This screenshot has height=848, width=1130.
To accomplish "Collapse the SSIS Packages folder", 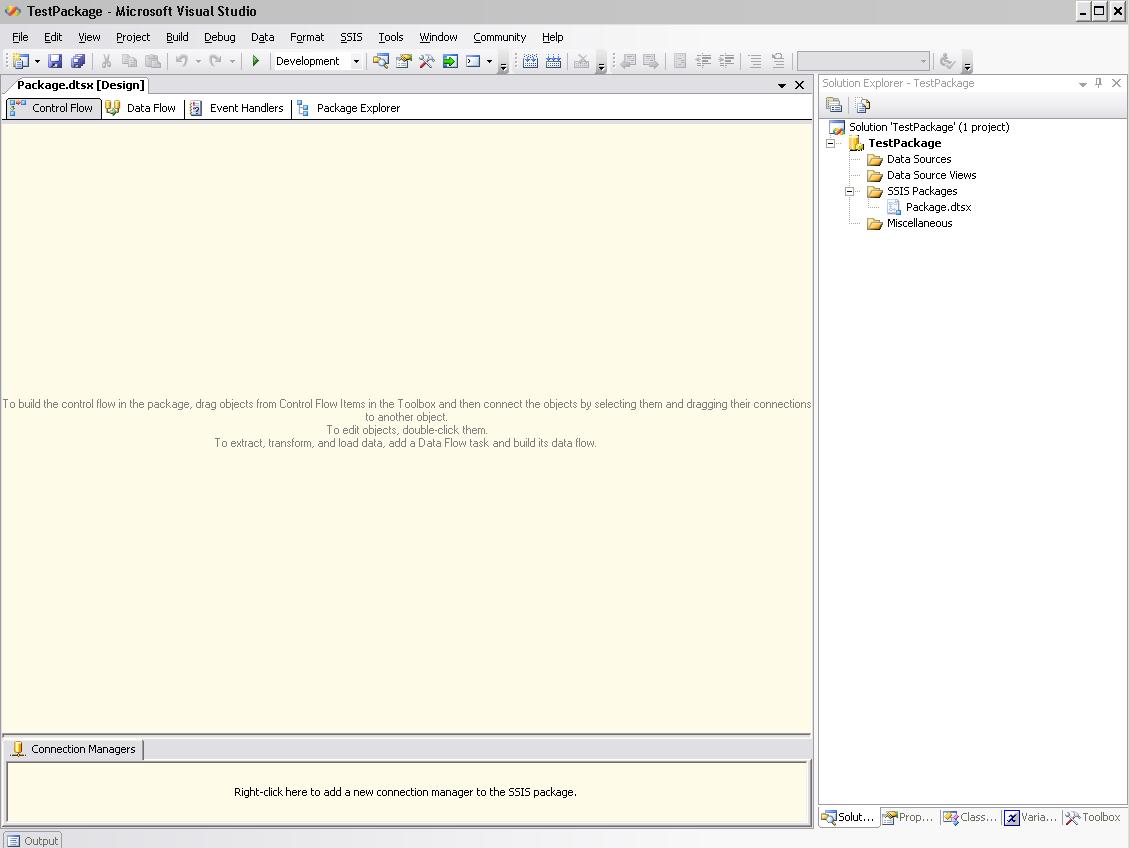I will pos(849,191).
